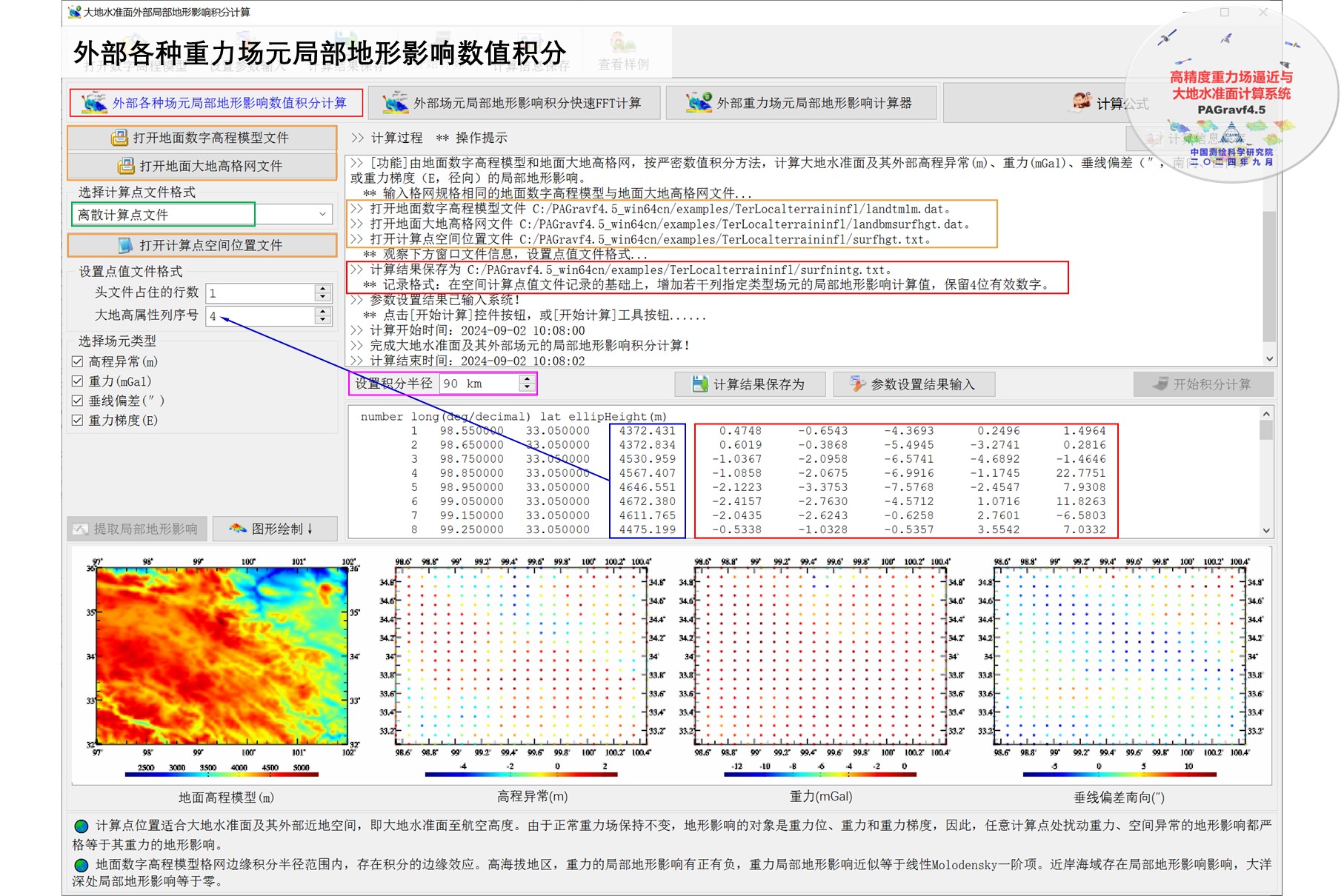1344x896 pixels.
Task: Click the 图形绘制 button icon
Action: pos(237,529)
